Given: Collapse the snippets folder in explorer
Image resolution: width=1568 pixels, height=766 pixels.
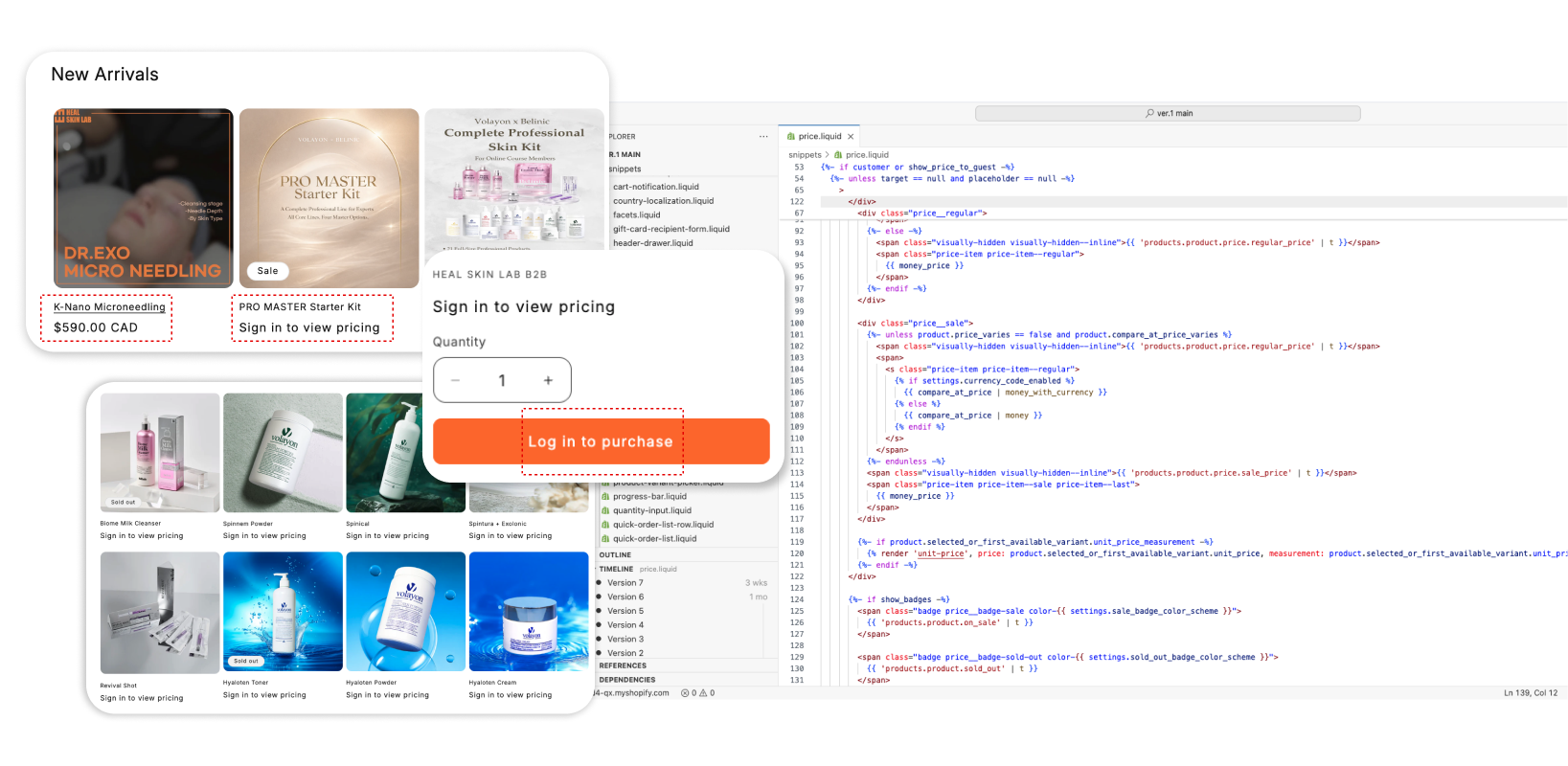Looking at the screenshot, I should click(x=625, y=169).
